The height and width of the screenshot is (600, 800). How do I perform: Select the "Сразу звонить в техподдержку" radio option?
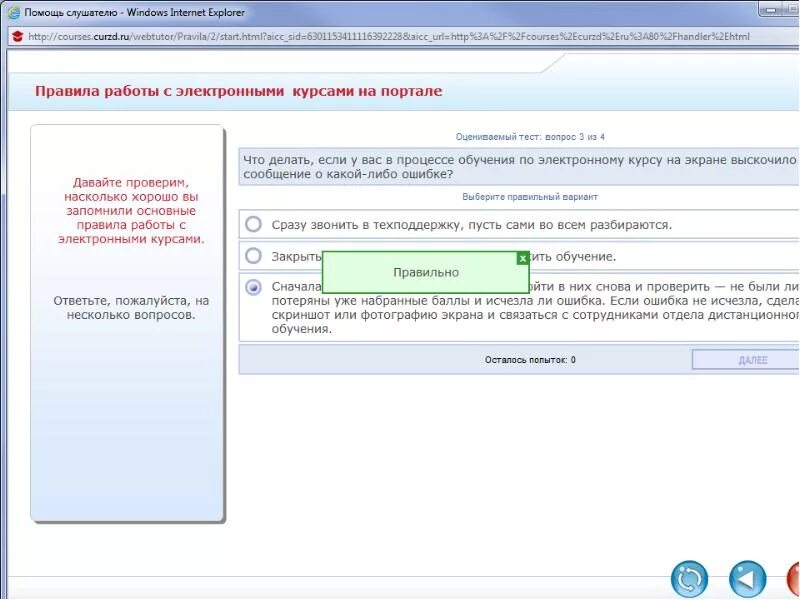[x=254, y=224]
